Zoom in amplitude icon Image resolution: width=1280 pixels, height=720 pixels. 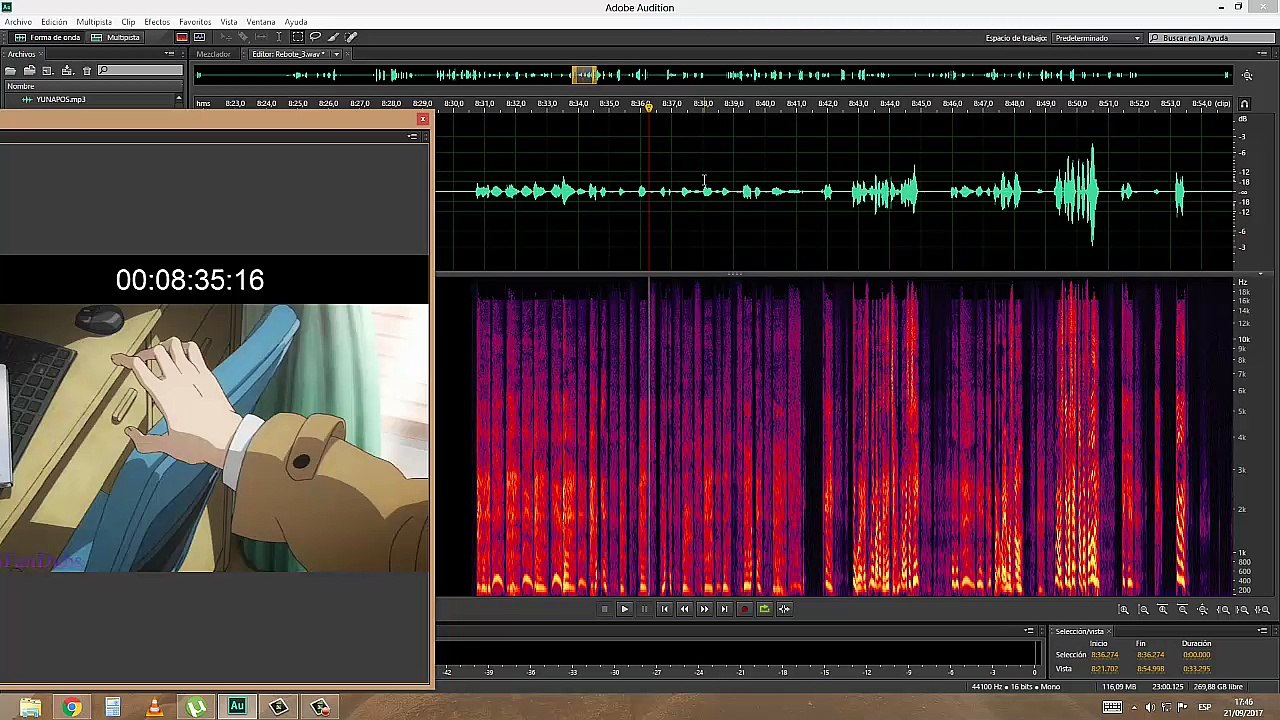[x=1124, y=610]
